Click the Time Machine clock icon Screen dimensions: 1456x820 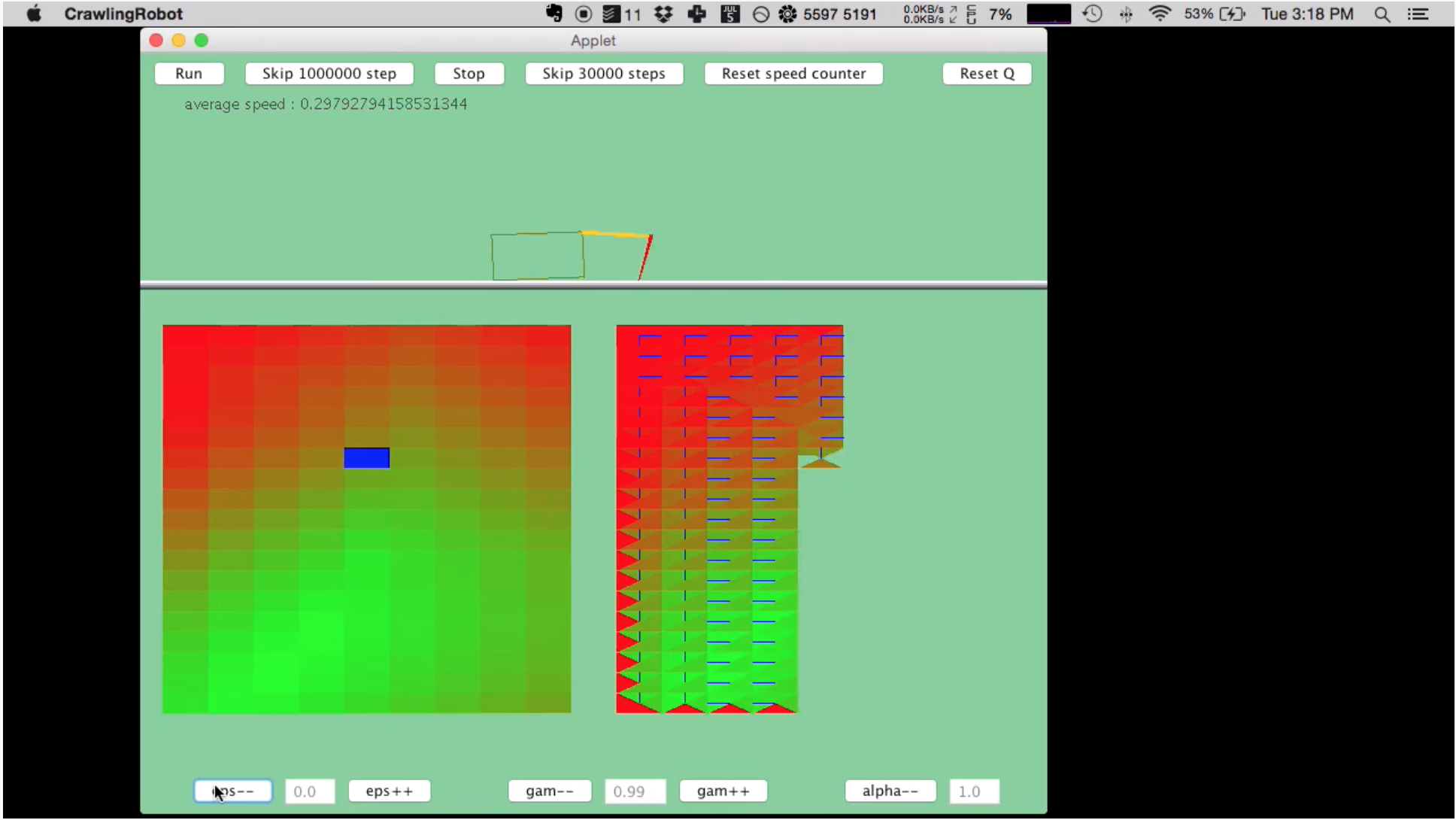[x=1093, y=14]
